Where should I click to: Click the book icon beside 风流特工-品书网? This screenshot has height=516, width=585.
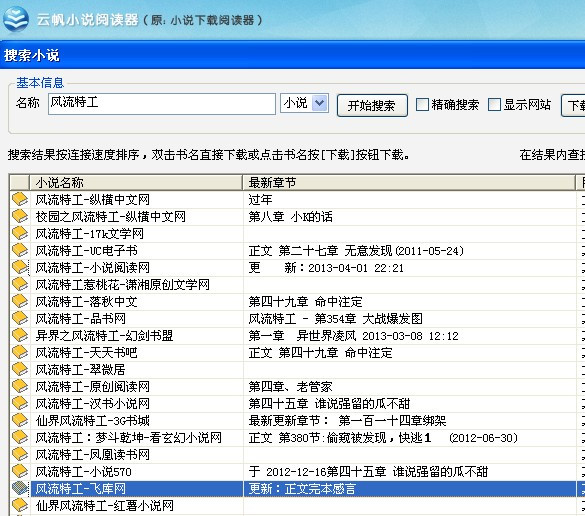point(20,318)
